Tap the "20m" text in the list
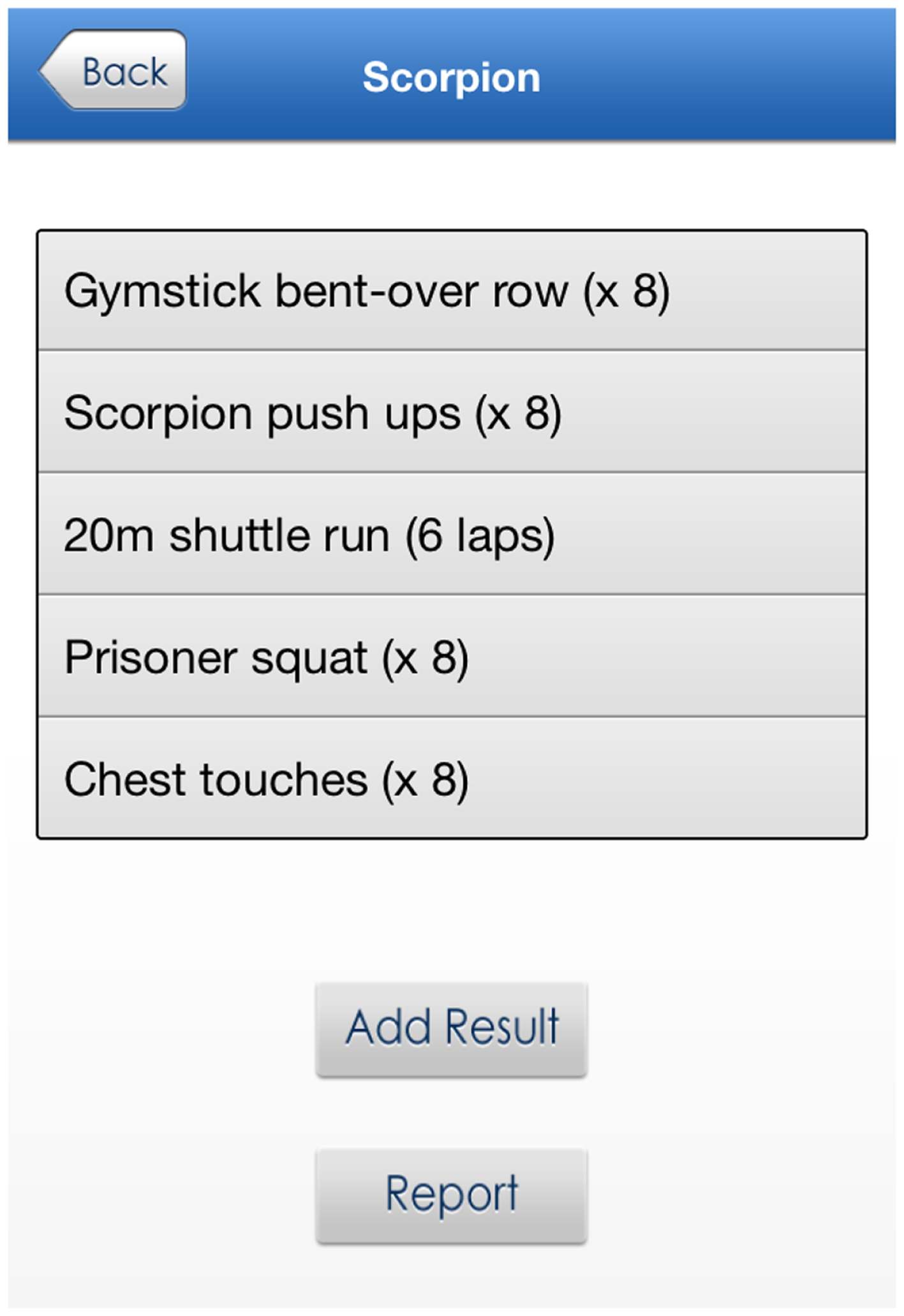 [x=108, y=535]
